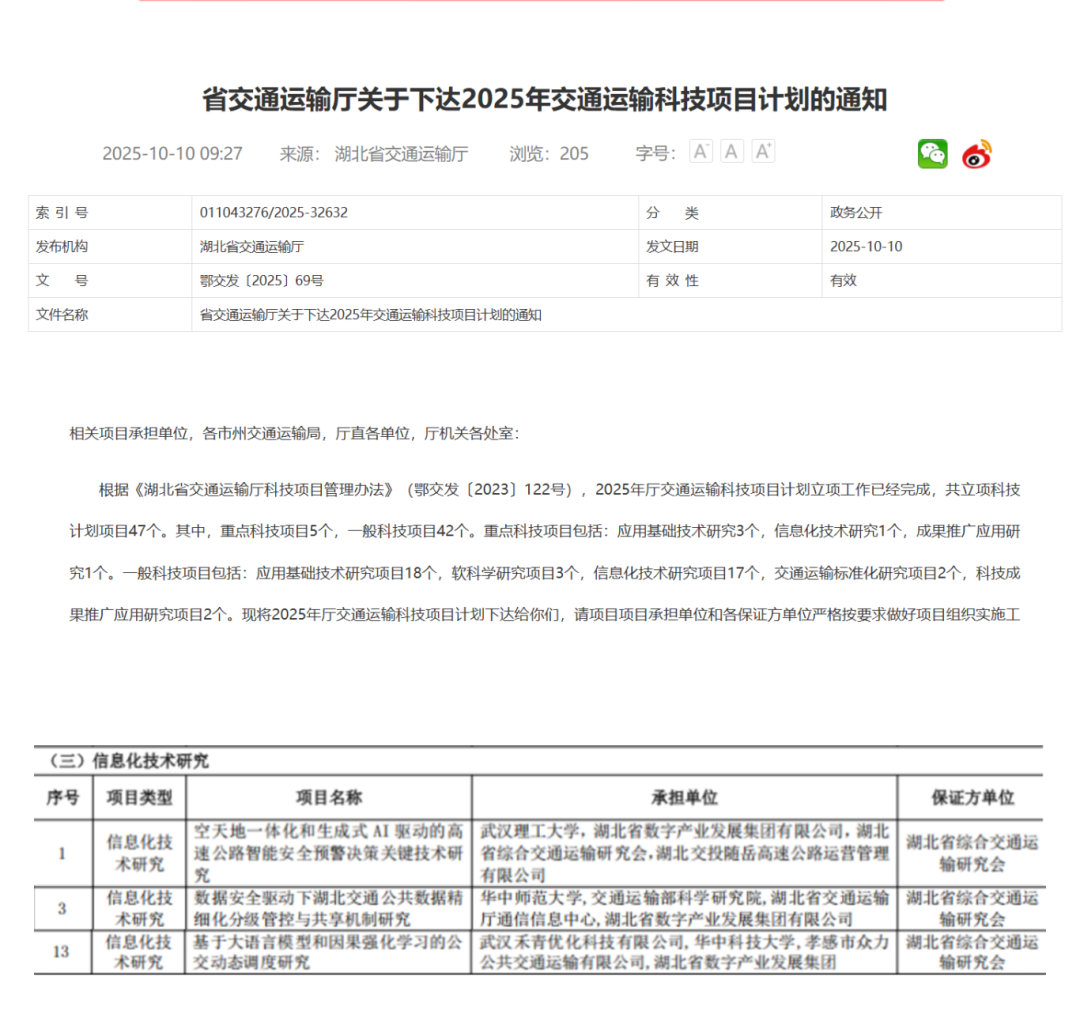Reset font size with middle A icon
The height and width of the screenshot is (1021, 1080).
(x=732, y=152)
